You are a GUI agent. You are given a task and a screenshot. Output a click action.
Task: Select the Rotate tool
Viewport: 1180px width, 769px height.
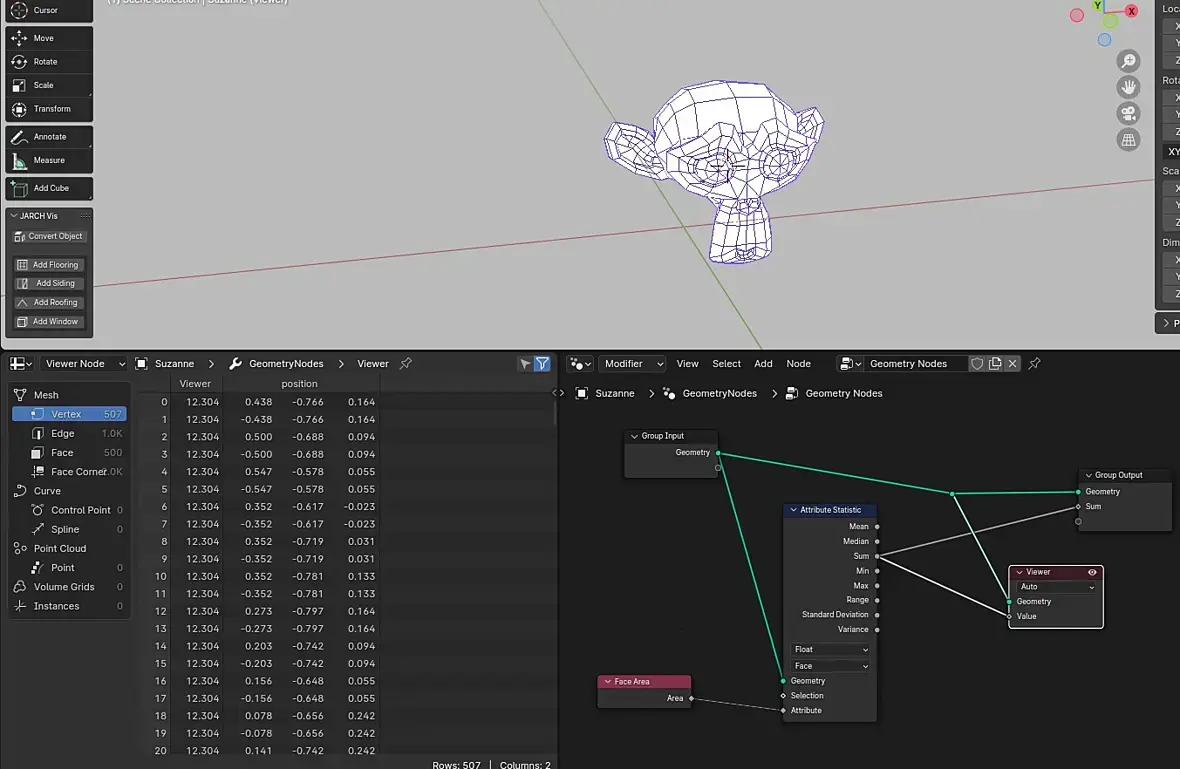tap(49, 62)
